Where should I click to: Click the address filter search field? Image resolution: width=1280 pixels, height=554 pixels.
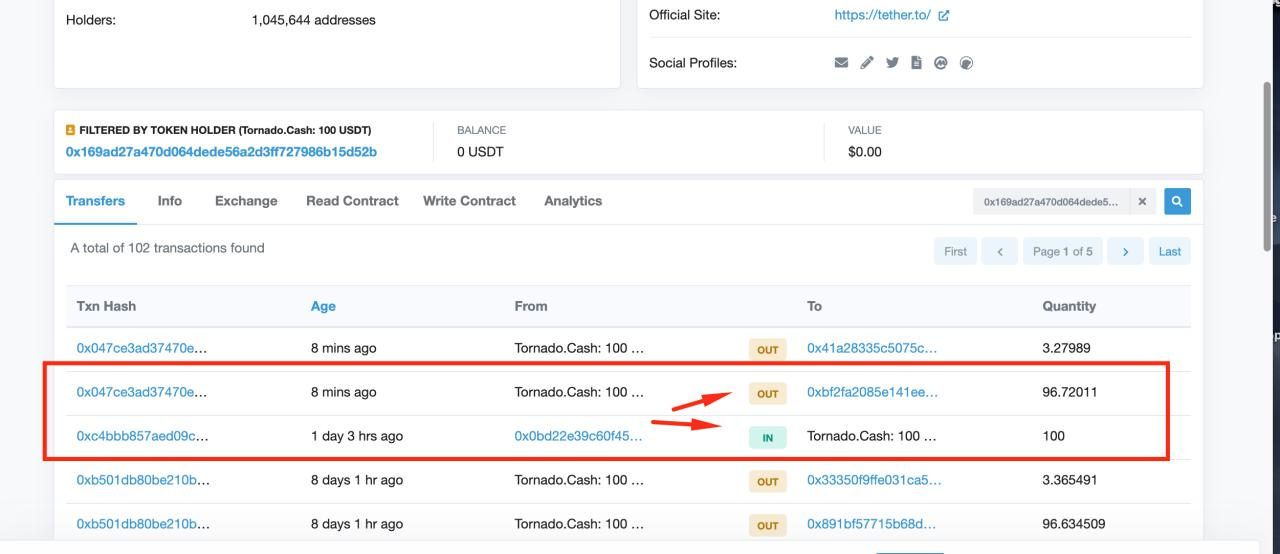point(1051,202)
